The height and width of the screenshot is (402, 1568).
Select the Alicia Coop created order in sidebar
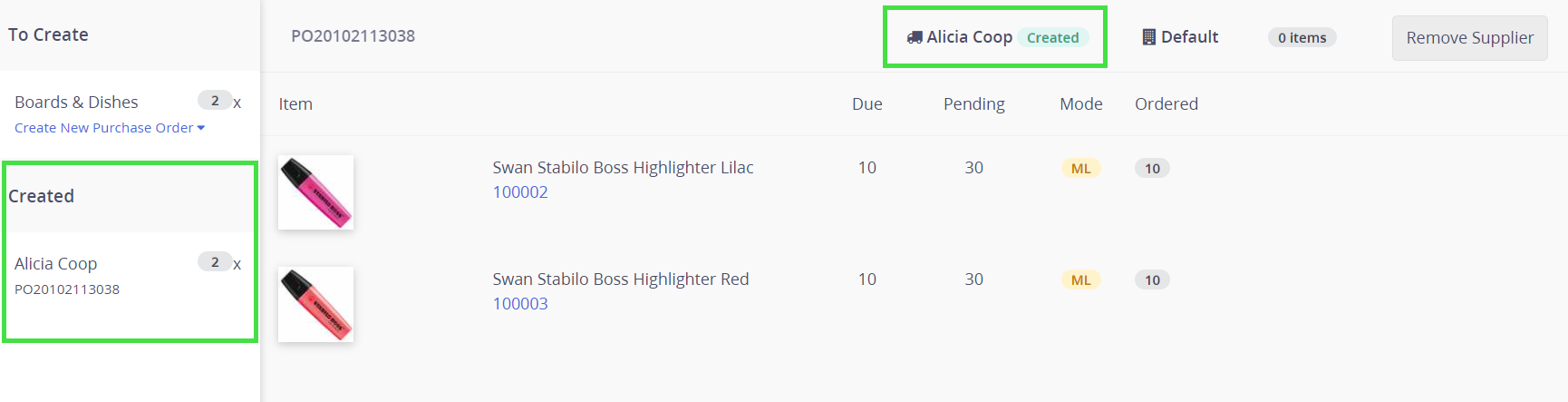tap(56, 264)
